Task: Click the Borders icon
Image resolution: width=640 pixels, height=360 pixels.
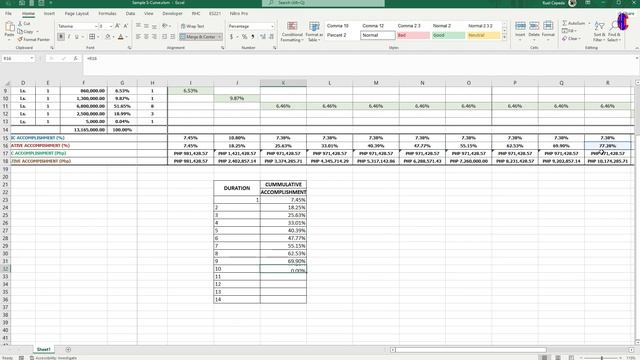Action: pyautogui.click(x=92, y=37)
